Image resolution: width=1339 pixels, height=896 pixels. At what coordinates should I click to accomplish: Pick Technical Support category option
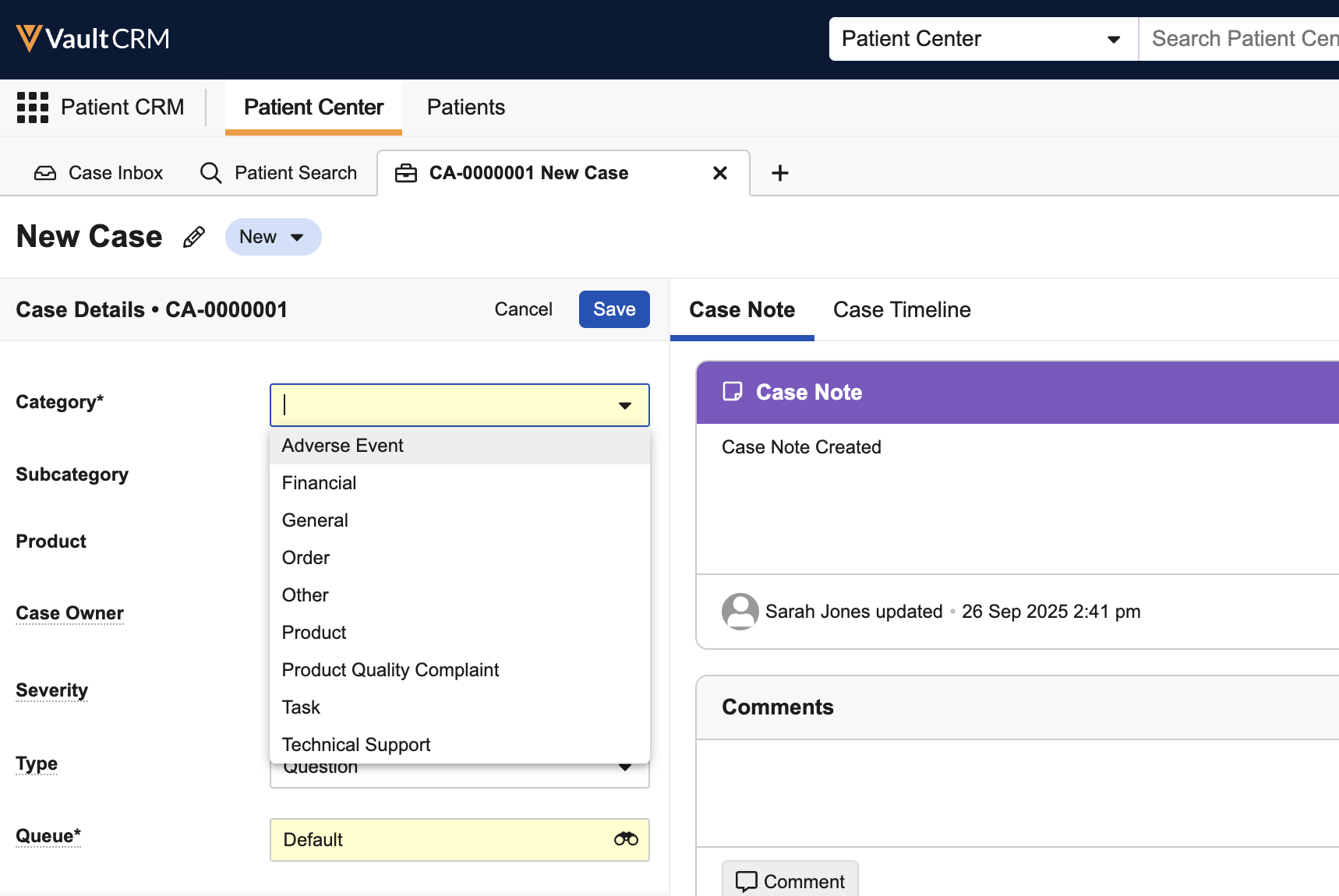(x=356, y=745)
